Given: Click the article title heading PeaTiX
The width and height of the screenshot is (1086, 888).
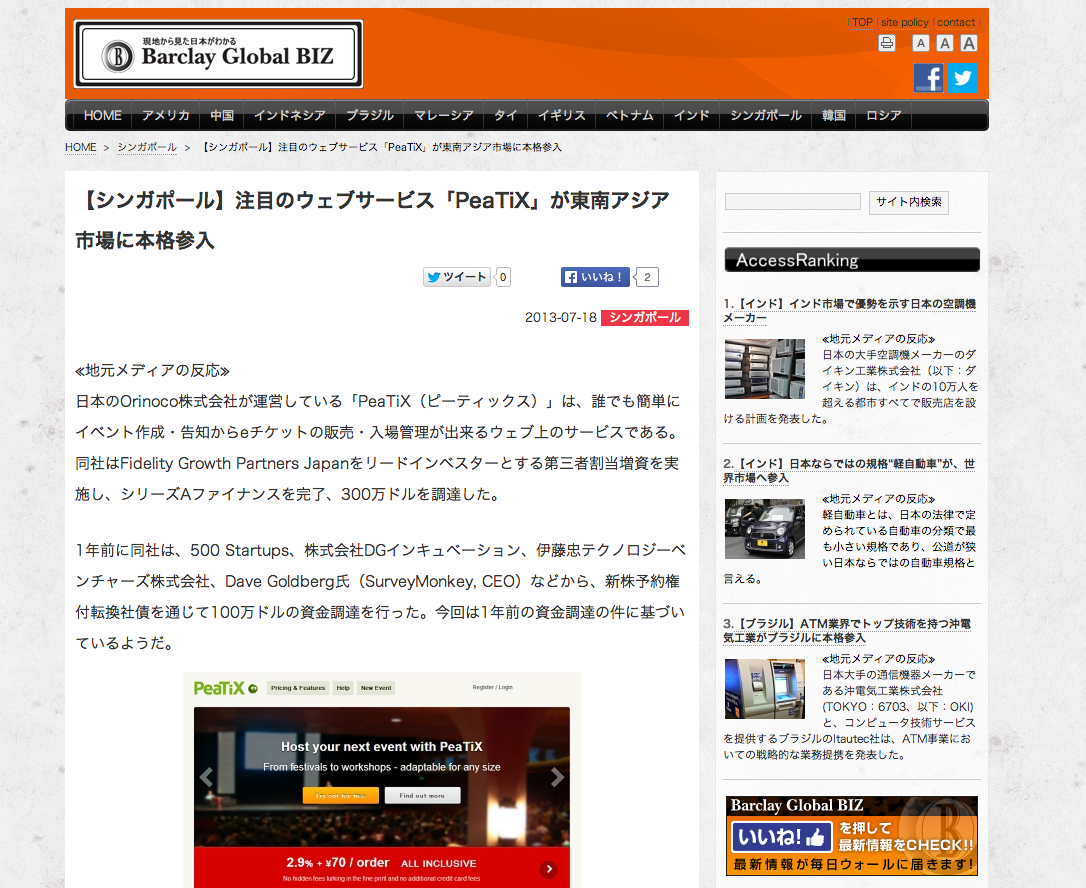Looking at the screenshot, I should (x=373, y=220).
